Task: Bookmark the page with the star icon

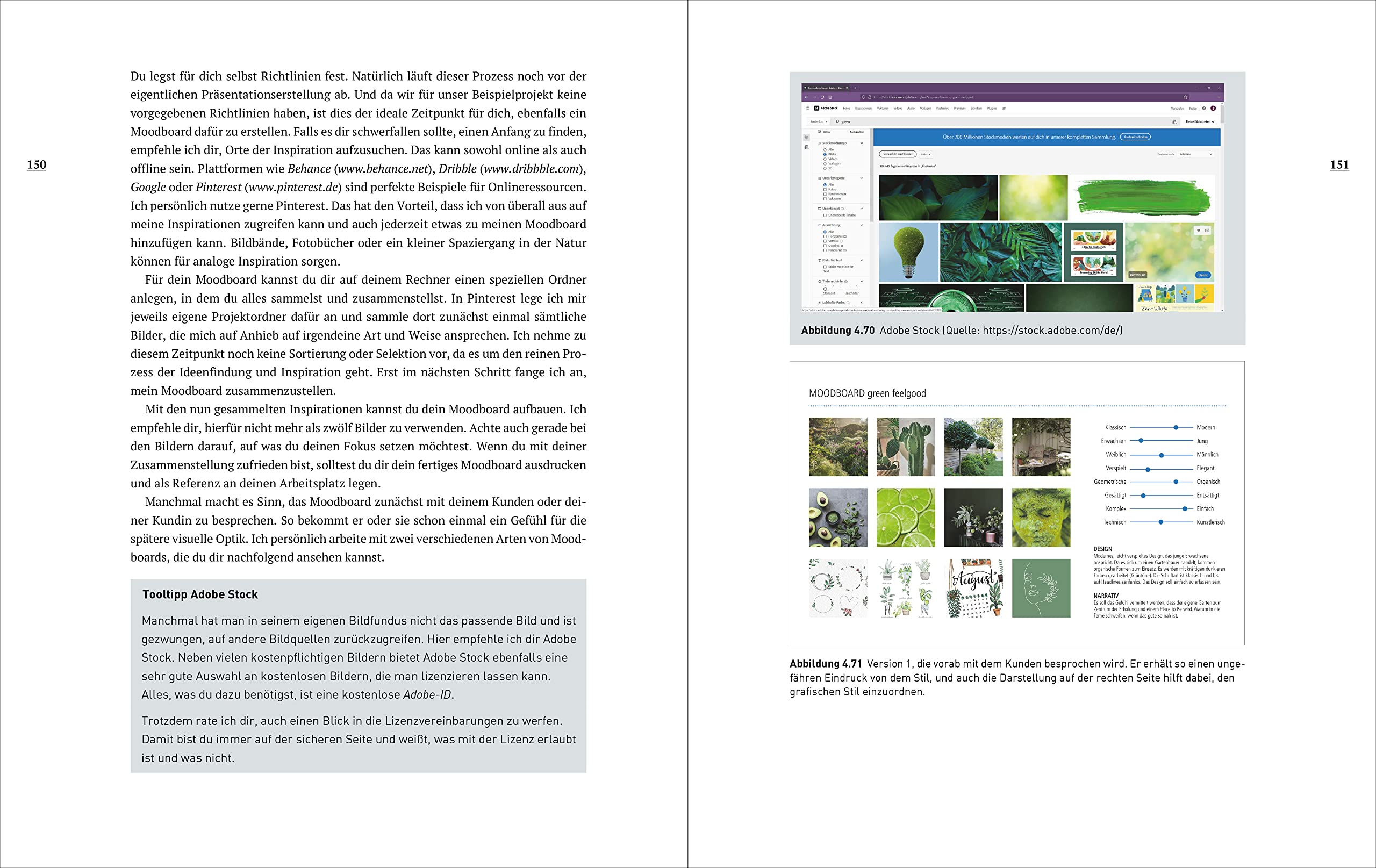Action: click(x=1186, y=97)
